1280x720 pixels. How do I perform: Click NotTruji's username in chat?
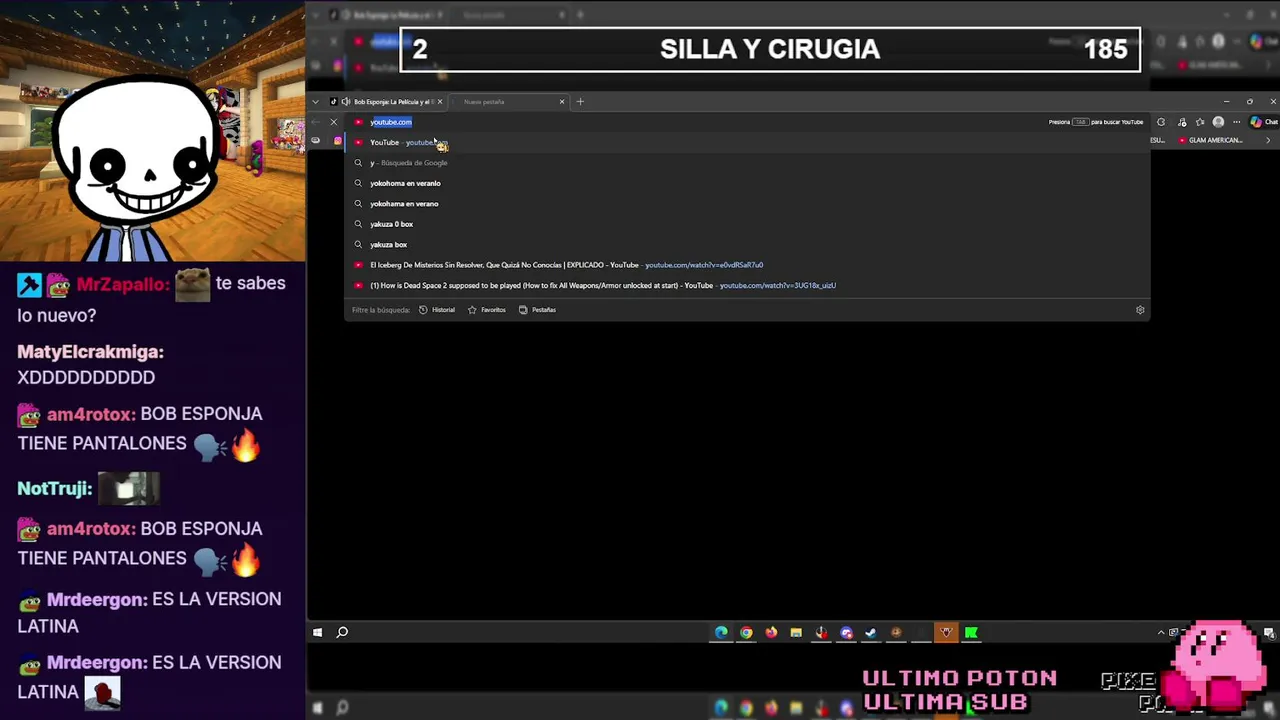[x=55, y=489]
